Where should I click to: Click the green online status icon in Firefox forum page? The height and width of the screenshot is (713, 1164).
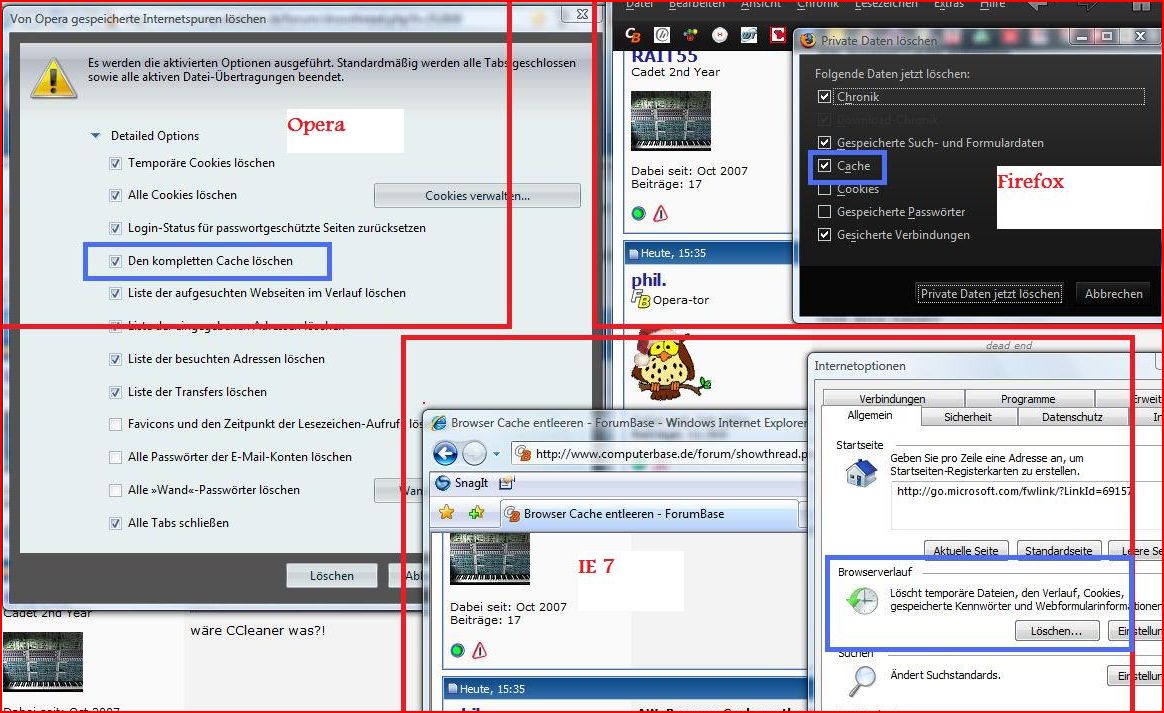pyautogui.click(x=638, y=214)
